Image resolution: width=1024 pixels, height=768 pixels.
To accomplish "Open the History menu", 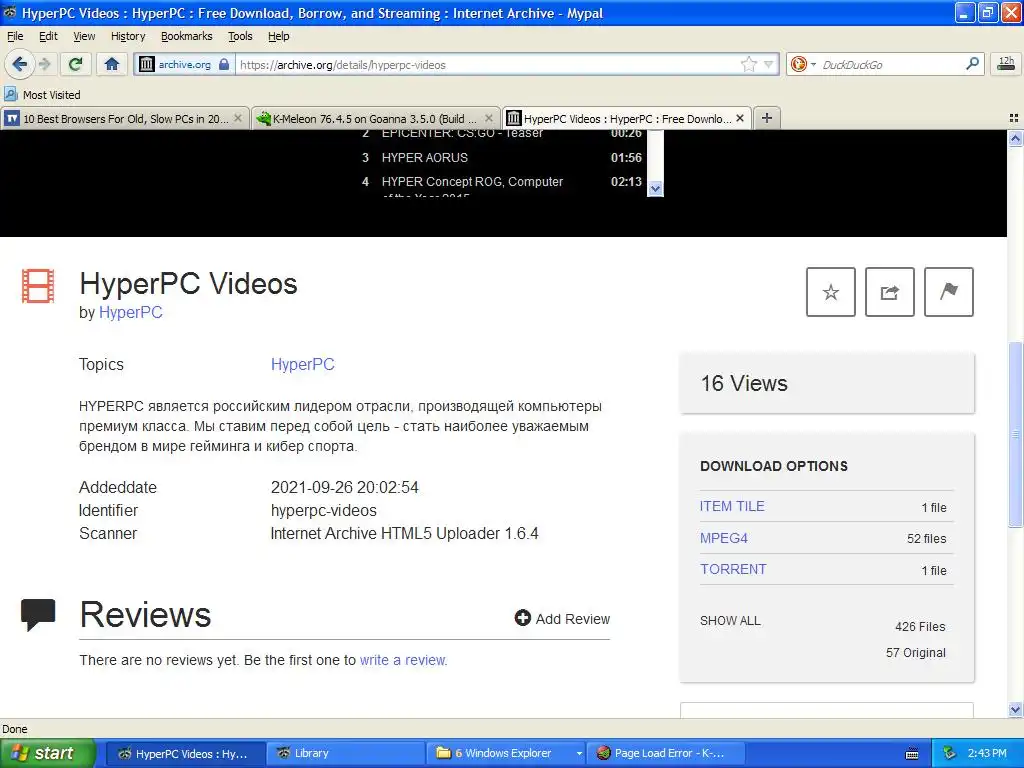I will click(x=127, y=36).
